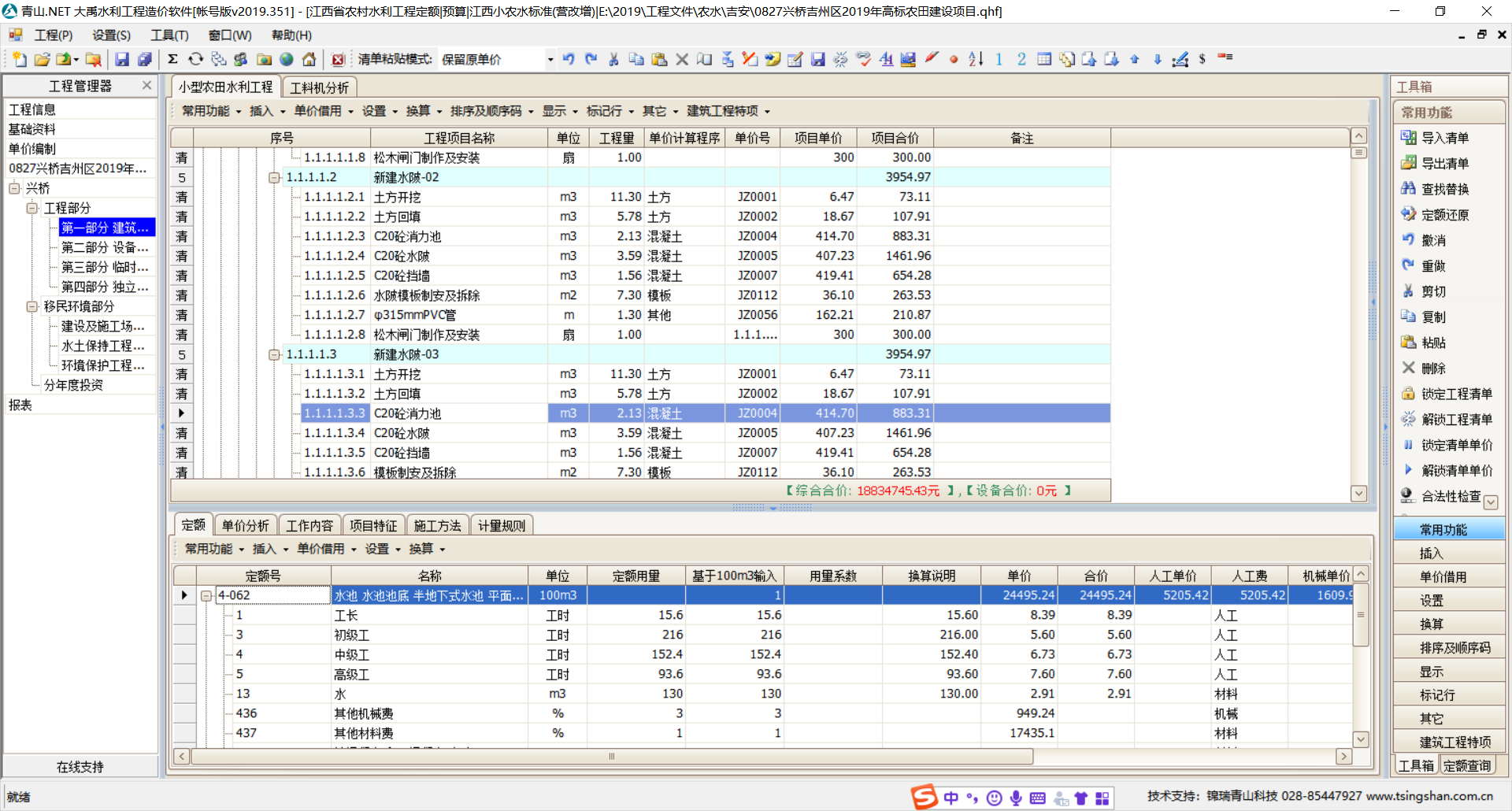Click the Sigma sum icon in toolbar
The image size is (1512, 811).
172,59
